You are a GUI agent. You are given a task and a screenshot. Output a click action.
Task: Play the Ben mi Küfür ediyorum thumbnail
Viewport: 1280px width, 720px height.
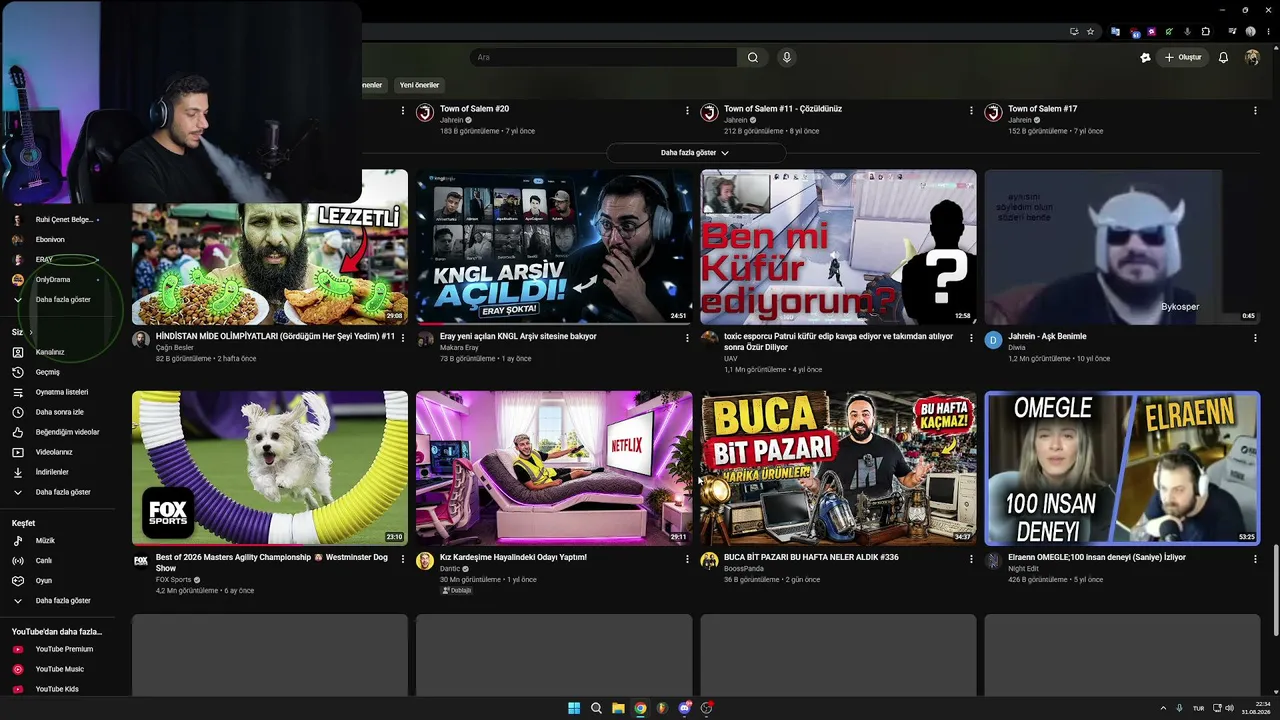(x=838, y=247)
